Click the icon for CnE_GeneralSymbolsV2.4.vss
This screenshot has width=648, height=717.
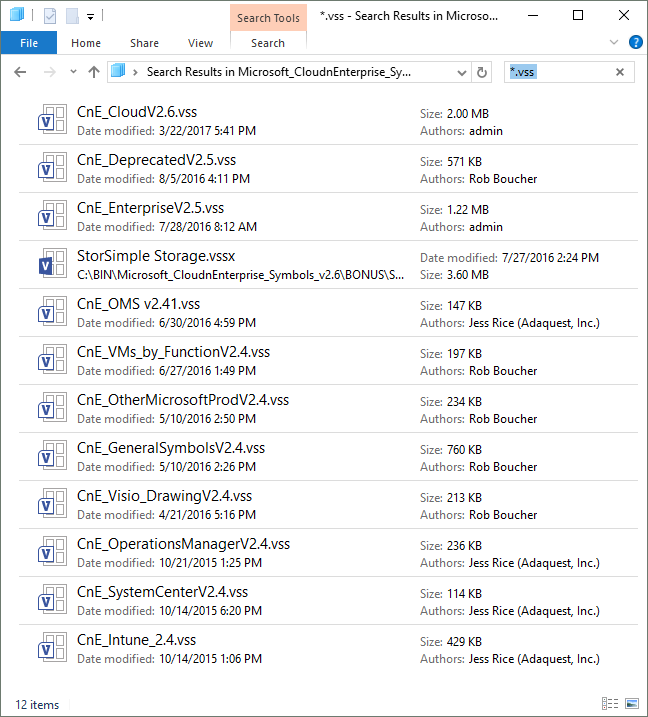point(52,456)
